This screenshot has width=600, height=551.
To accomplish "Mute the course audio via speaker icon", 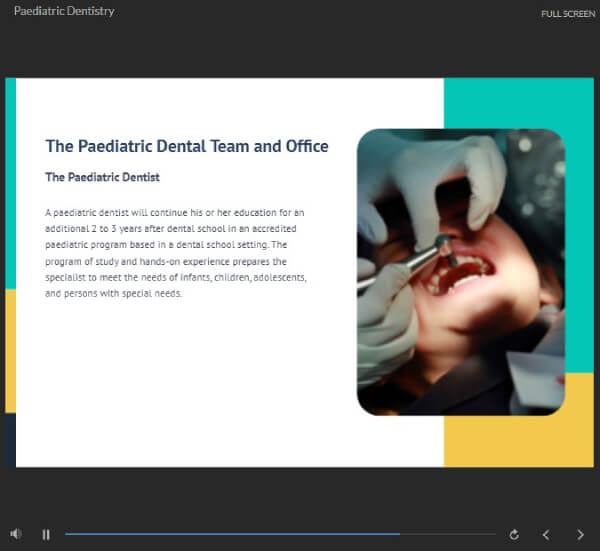I will pos(16,534).
